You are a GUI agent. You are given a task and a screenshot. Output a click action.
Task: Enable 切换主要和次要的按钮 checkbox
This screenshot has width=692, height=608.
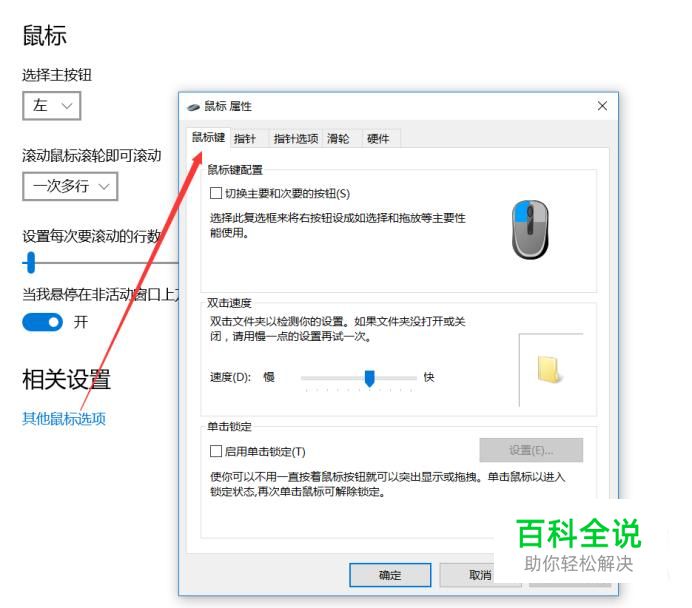[x=215, y=193]
